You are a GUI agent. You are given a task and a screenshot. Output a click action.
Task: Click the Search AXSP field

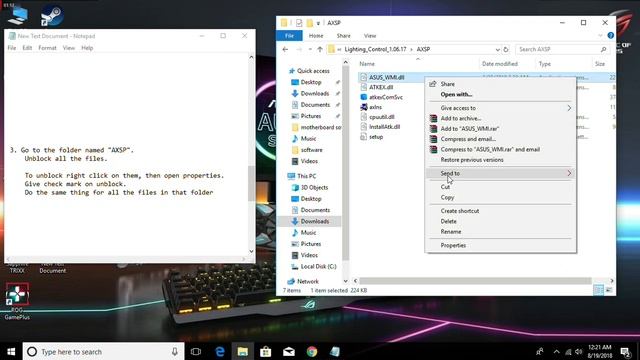pos(561,49)
